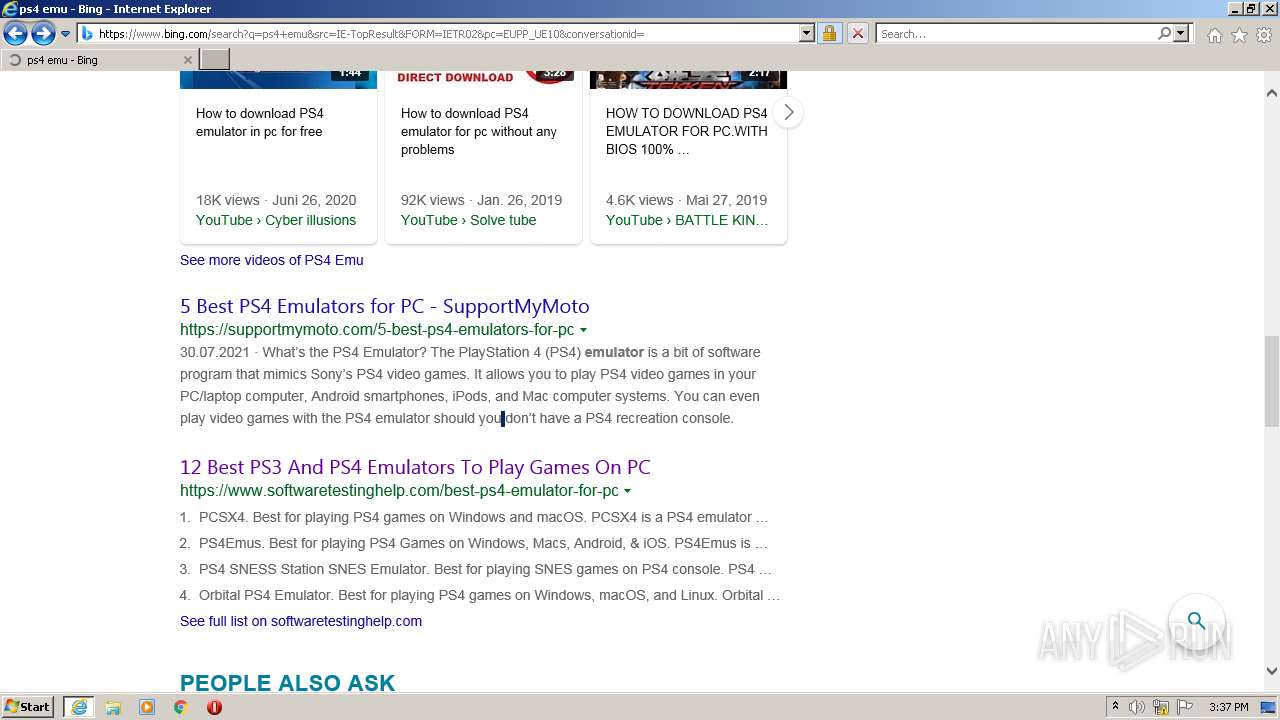This screenshot has width=1280, height=720.
Task: Click the volume speaker tray icon
Action: (x=1138, y=707)
